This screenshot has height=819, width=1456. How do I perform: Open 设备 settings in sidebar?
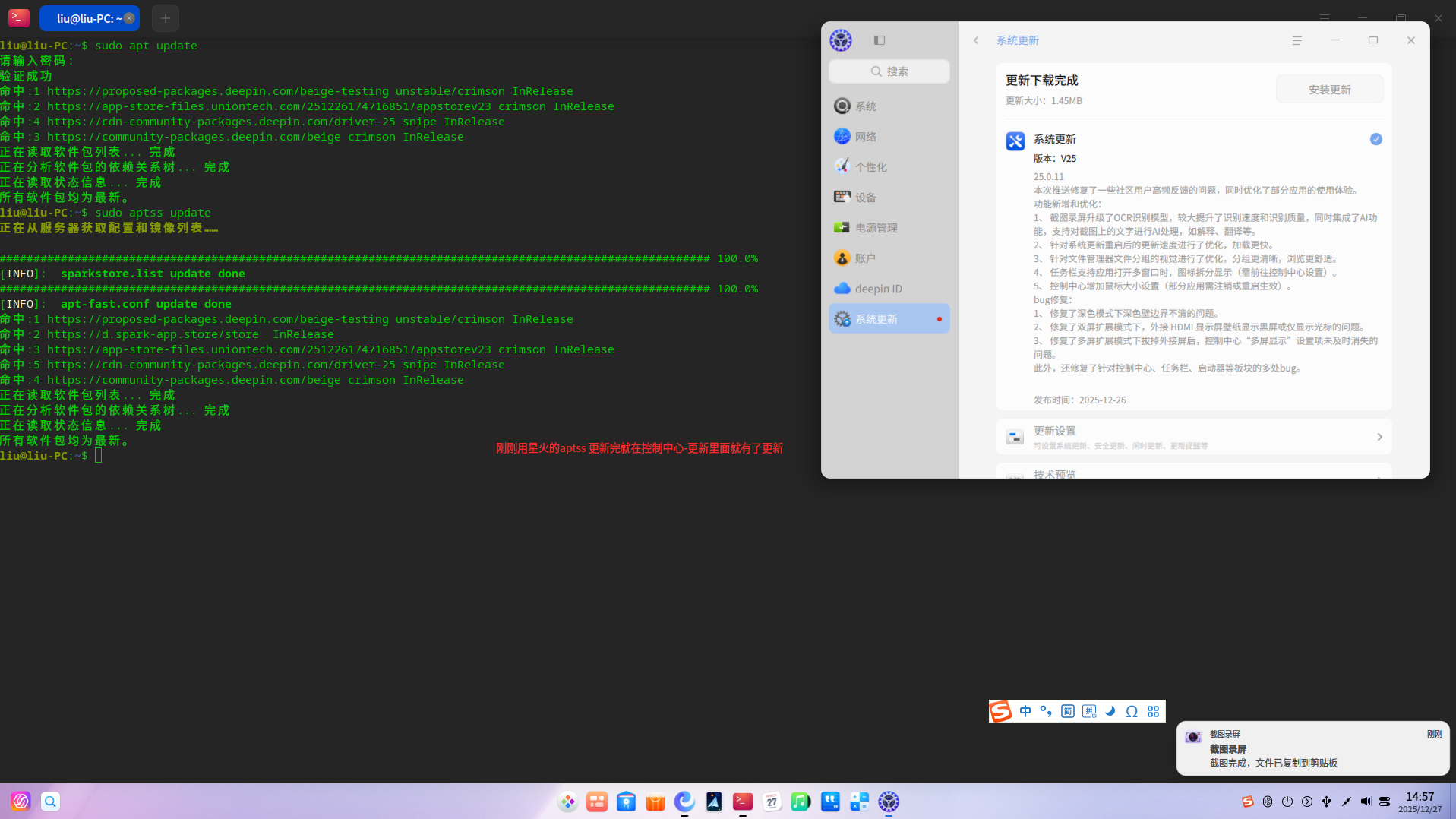coord(889,198)
